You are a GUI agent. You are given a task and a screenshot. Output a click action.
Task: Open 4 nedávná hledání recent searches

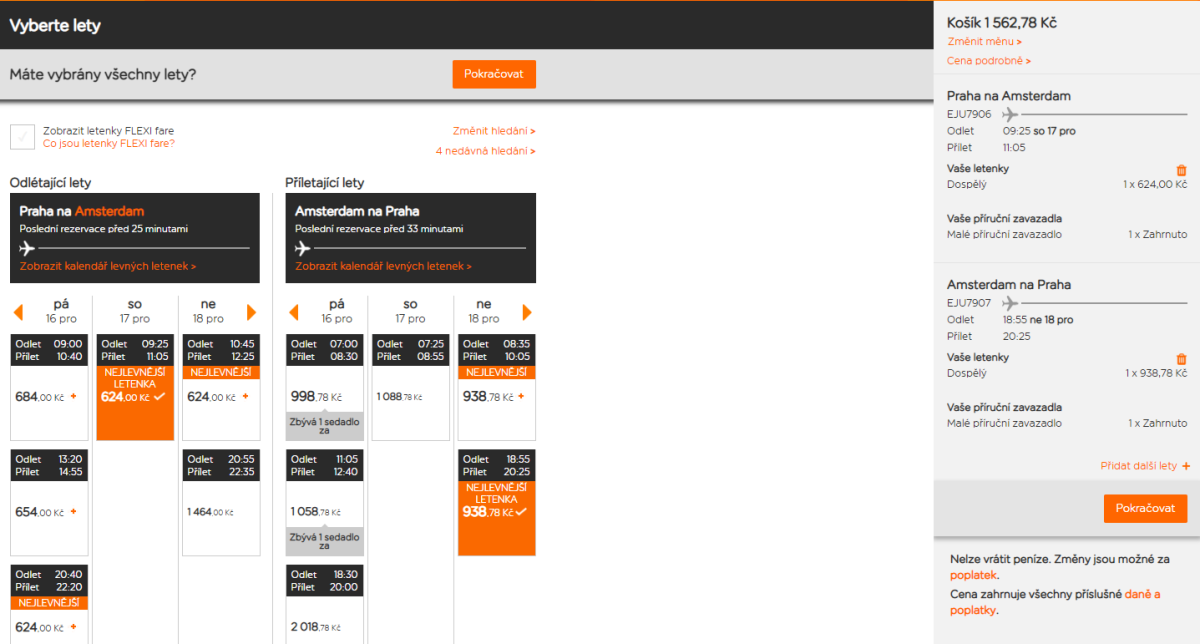[485, 151]
